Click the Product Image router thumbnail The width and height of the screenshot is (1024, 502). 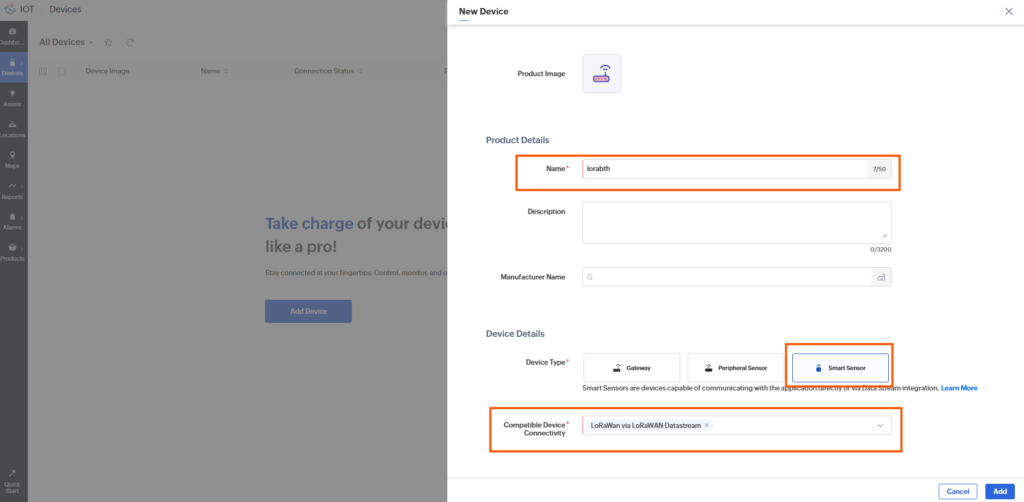click(601, 74)
